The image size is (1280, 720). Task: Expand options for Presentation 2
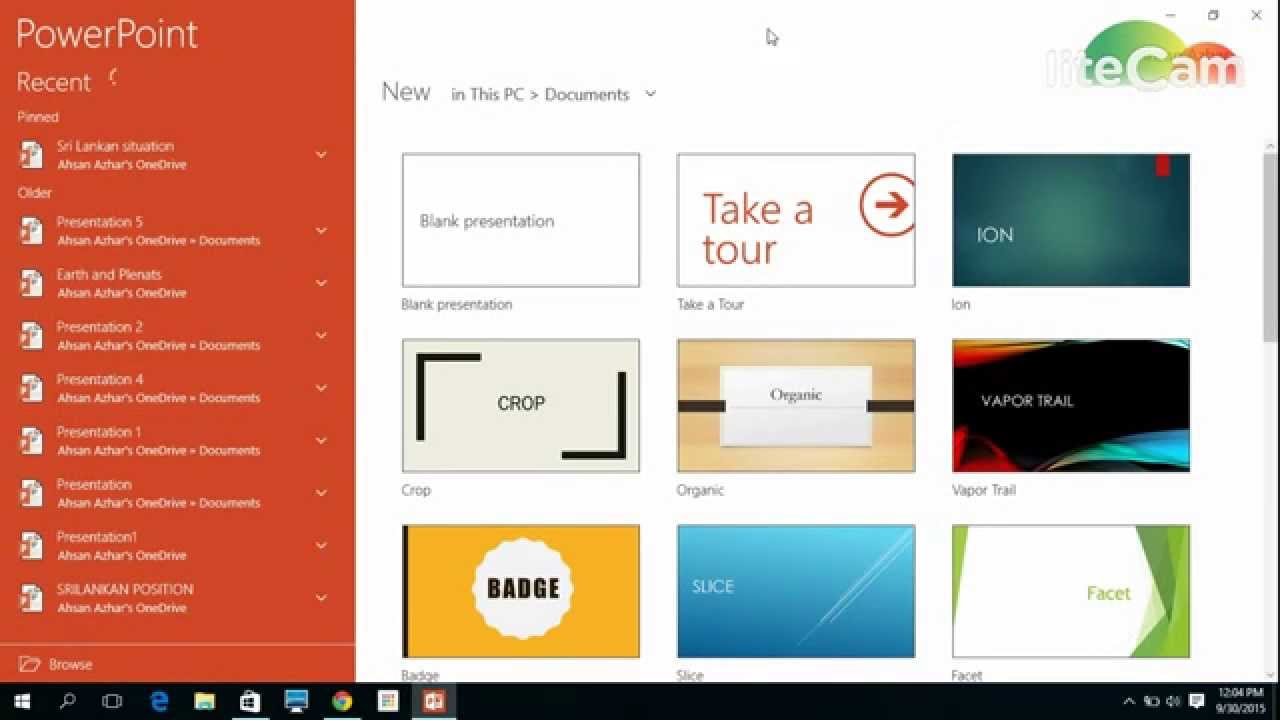[x=321, y=336]
